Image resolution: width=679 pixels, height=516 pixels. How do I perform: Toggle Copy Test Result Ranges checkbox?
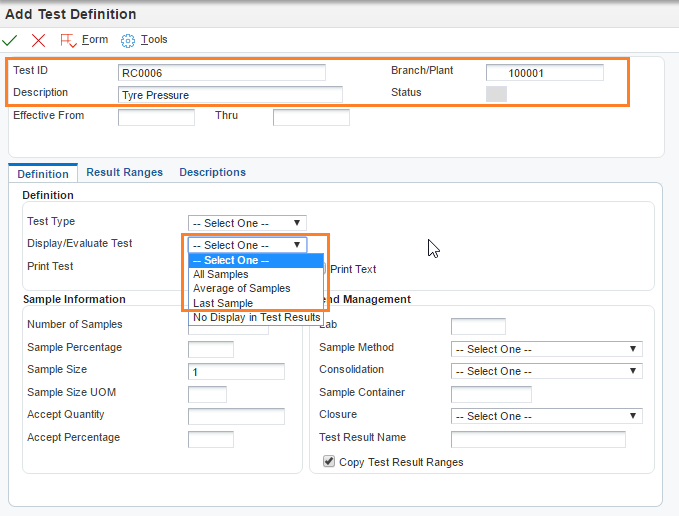pos(329,462)
